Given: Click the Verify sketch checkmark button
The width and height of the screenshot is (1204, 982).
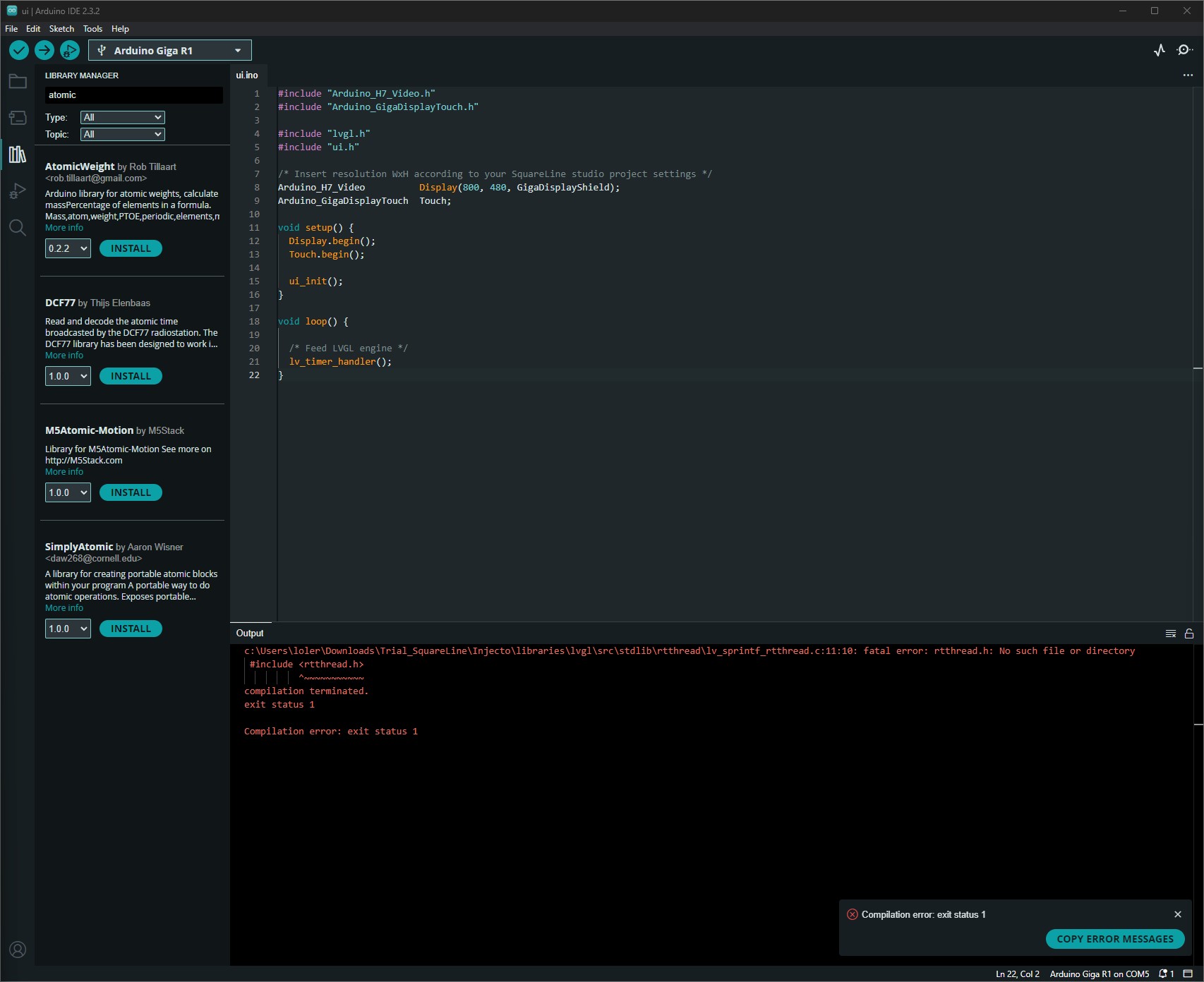Looking at the screenshot, I should coord(19,50).
